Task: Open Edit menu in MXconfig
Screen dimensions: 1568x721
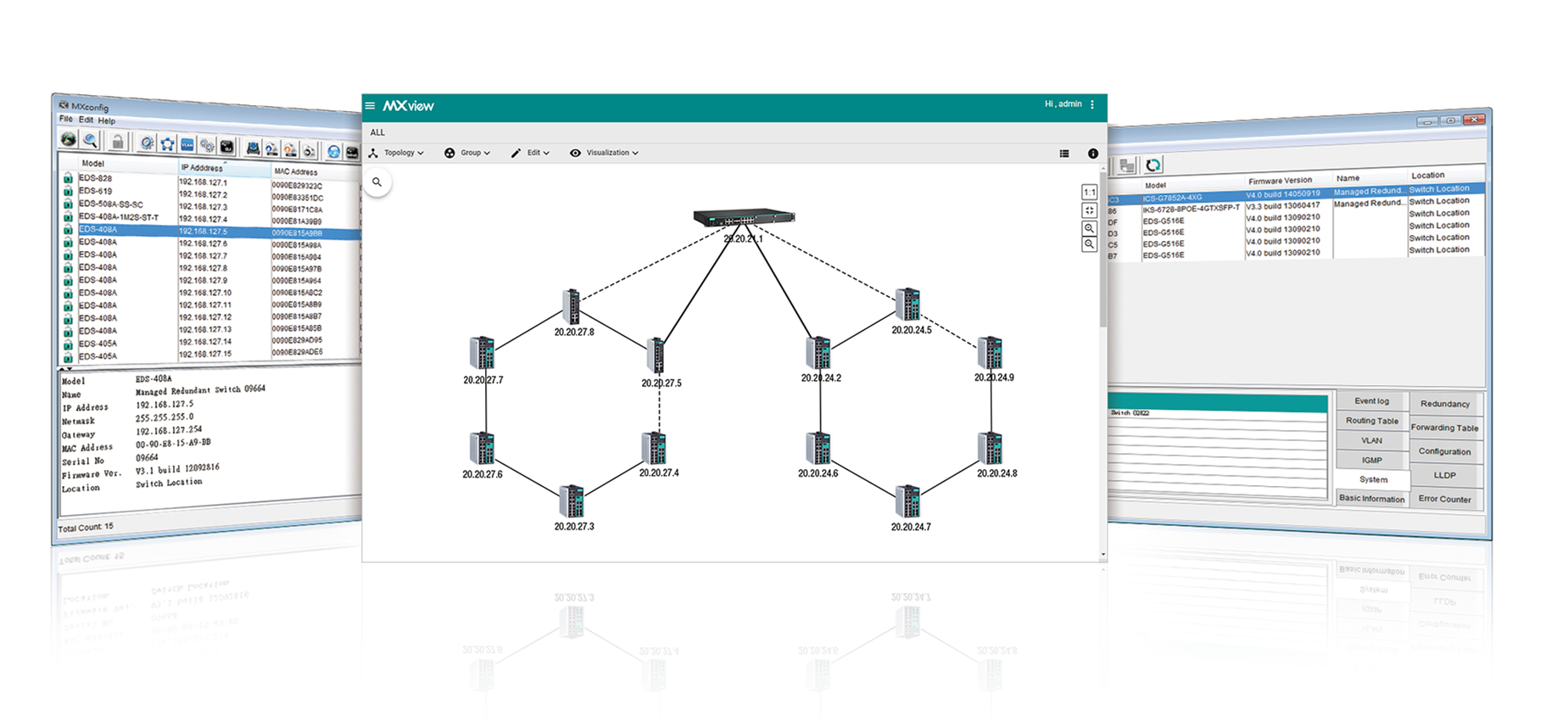Action: tap(86, 120)
